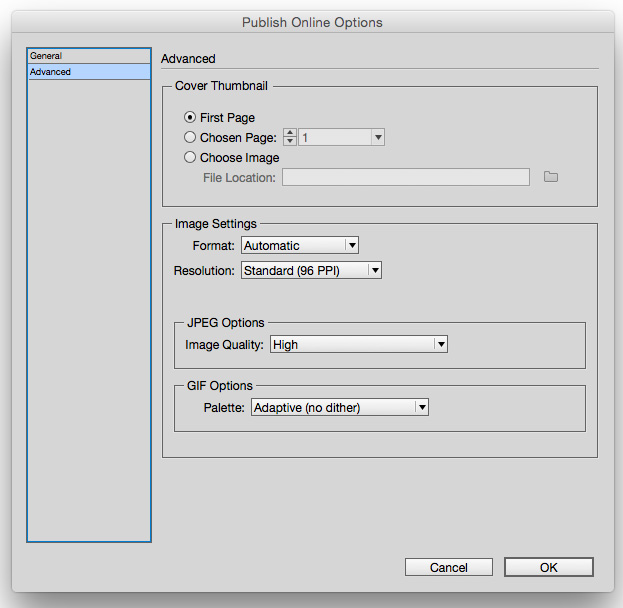Open the Chosen Page number dropdown arrow
This screenshot has width=623, height=608.
[x=378, y=137]
